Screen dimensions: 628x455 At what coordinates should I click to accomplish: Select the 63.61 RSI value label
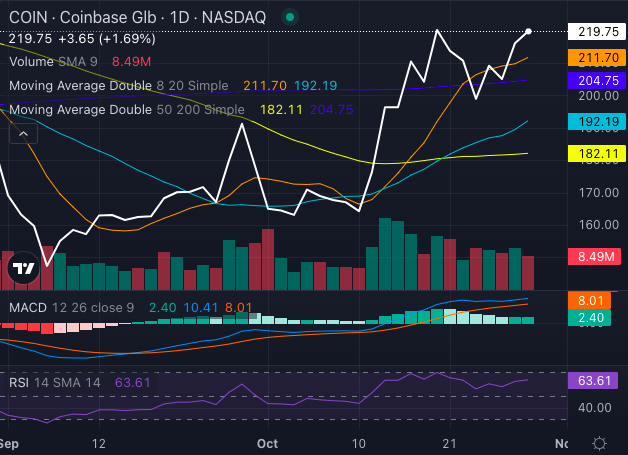click(596, 380)
